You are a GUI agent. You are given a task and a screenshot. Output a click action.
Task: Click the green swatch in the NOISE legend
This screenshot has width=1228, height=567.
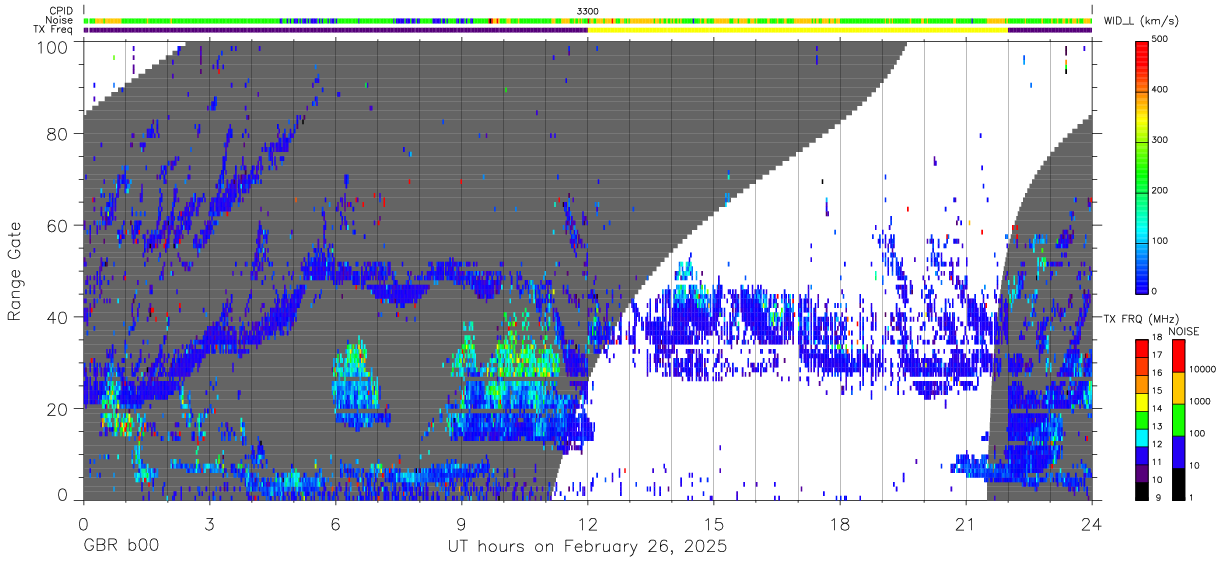[1179, 420]
